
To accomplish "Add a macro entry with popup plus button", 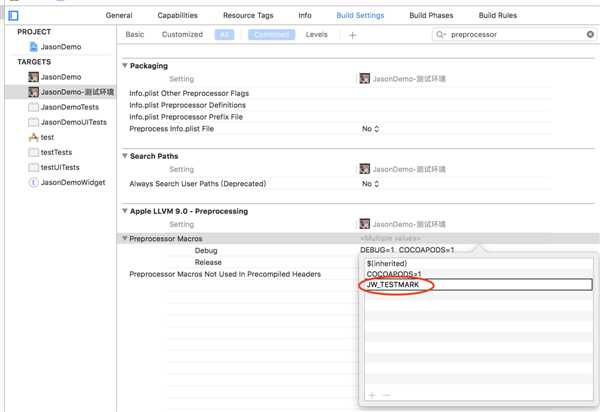I will [x=372, y=395].
